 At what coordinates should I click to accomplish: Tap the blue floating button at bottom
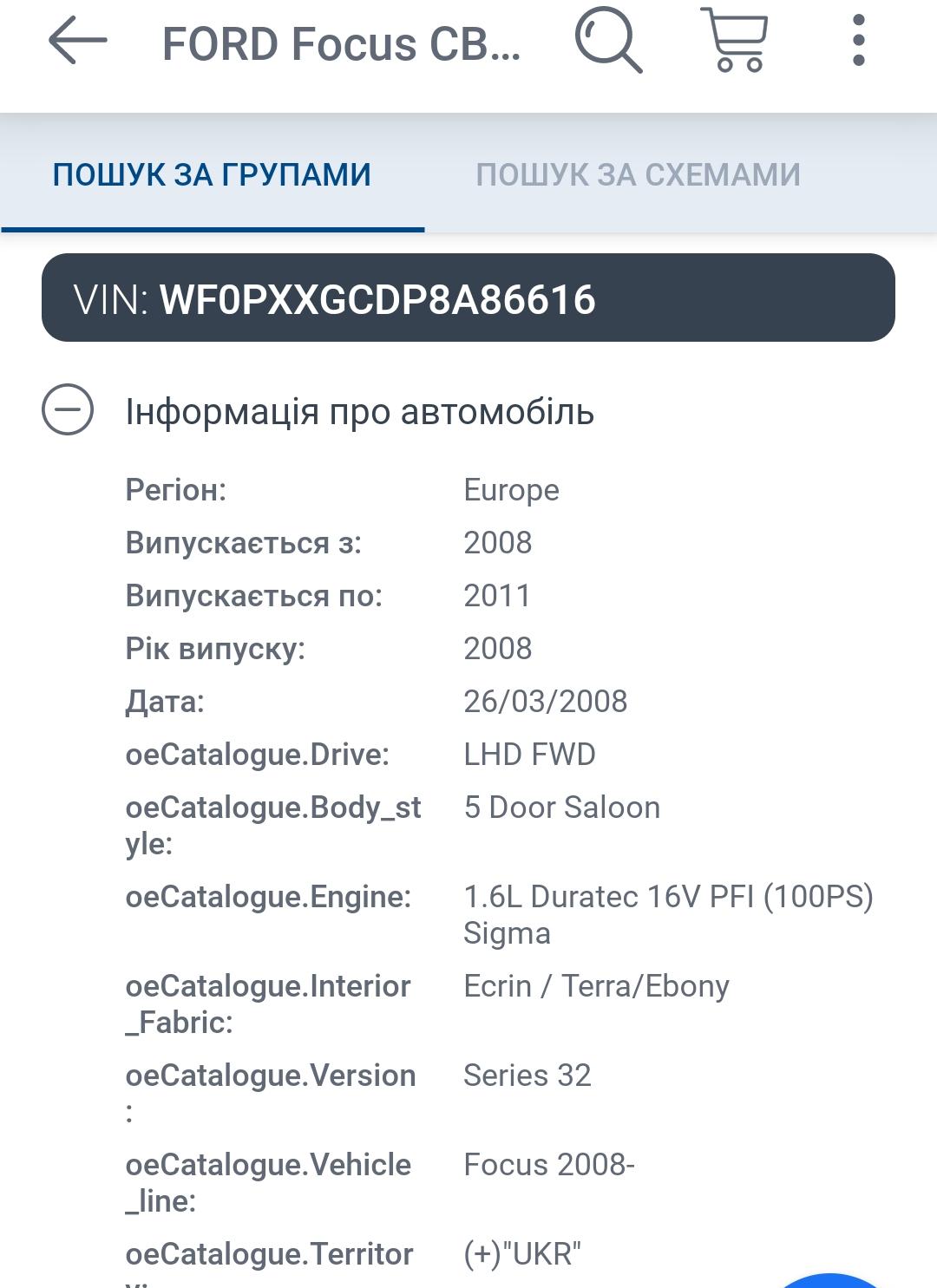pyautogui.click(x=830, y=1280)
